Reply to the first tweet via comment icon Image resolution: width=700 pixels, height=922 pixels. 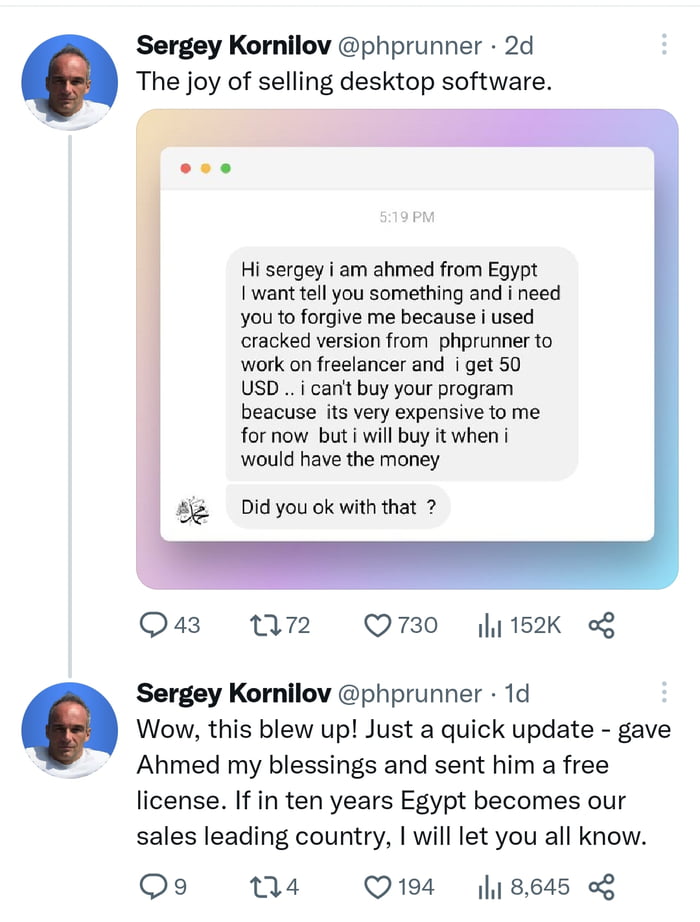[x=153, y=625]
